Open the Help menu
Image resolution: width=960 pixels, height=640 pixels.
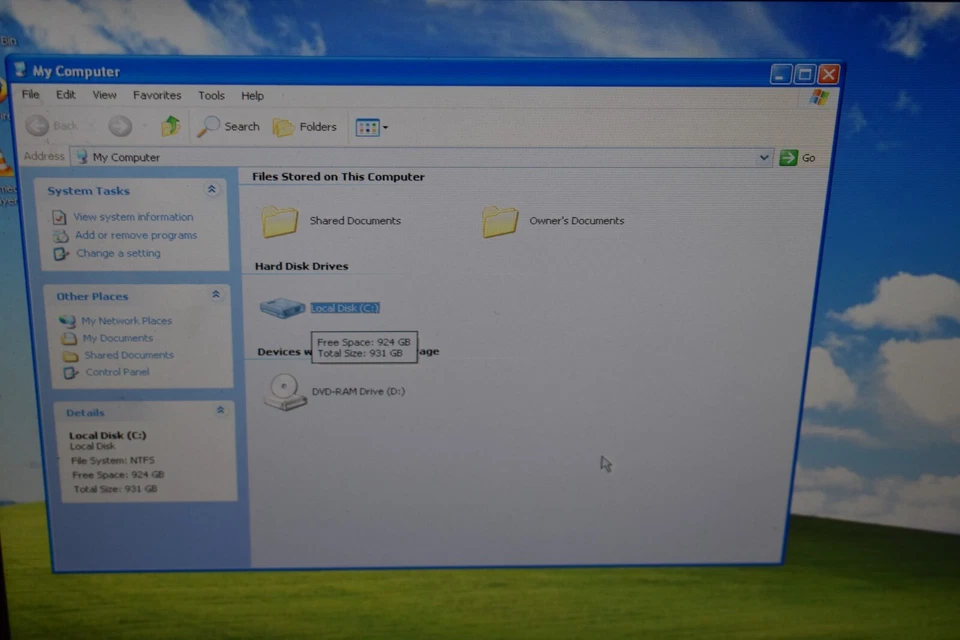[x=252, y=96]
